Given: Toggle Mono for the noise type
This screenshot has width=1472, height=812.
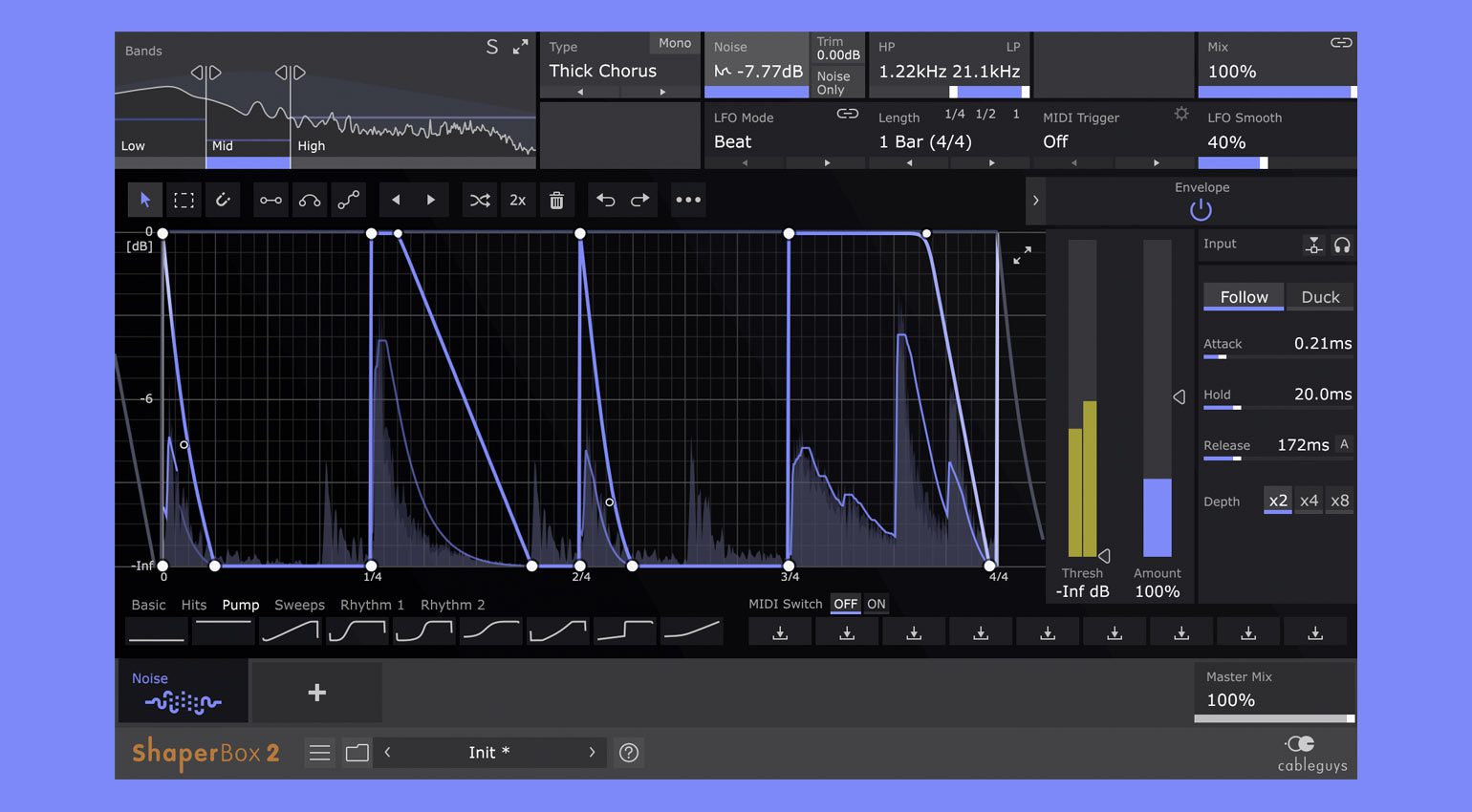Looking at the screenshot, I should (x=675, y=43).
